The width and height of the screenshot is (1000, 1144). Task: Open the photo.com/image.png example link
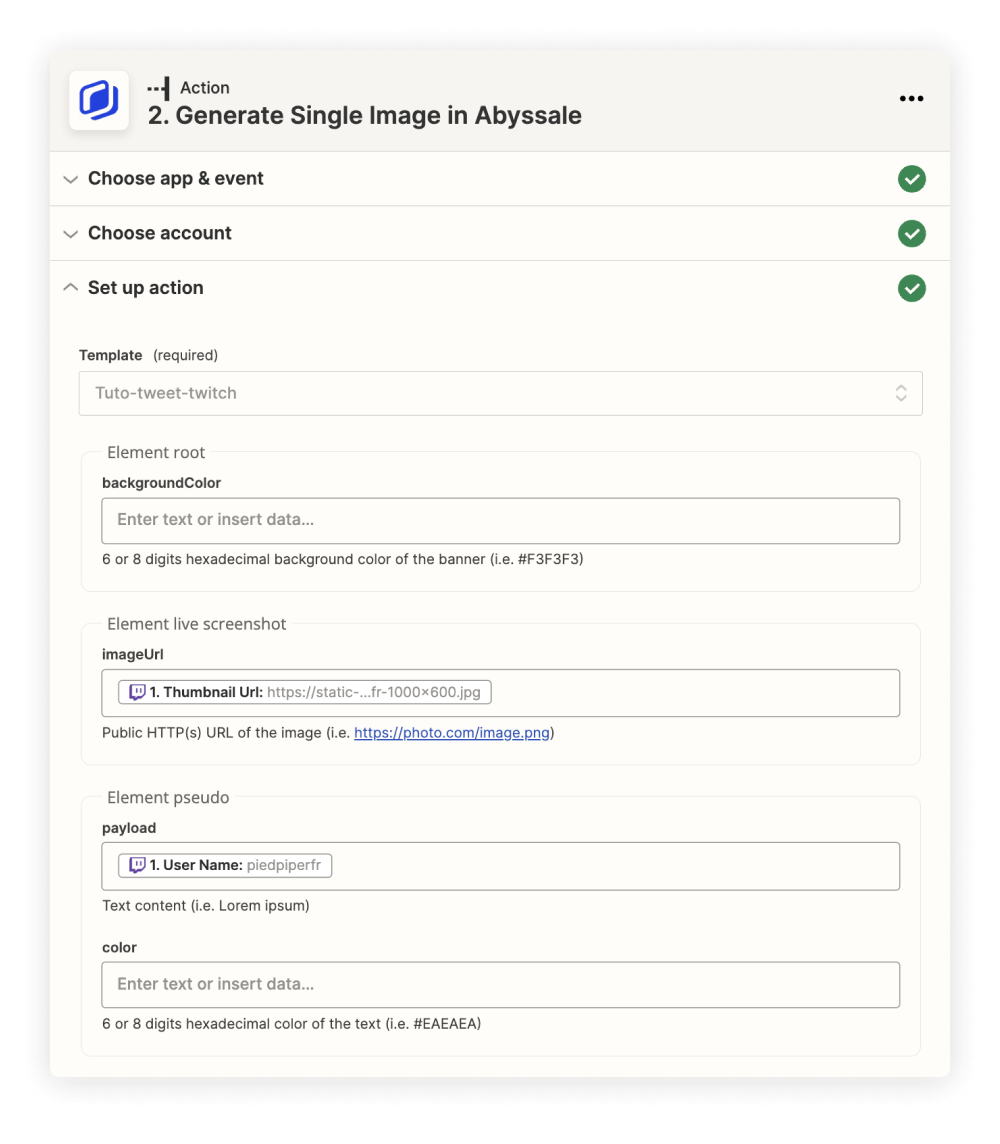tap(451, 733)
